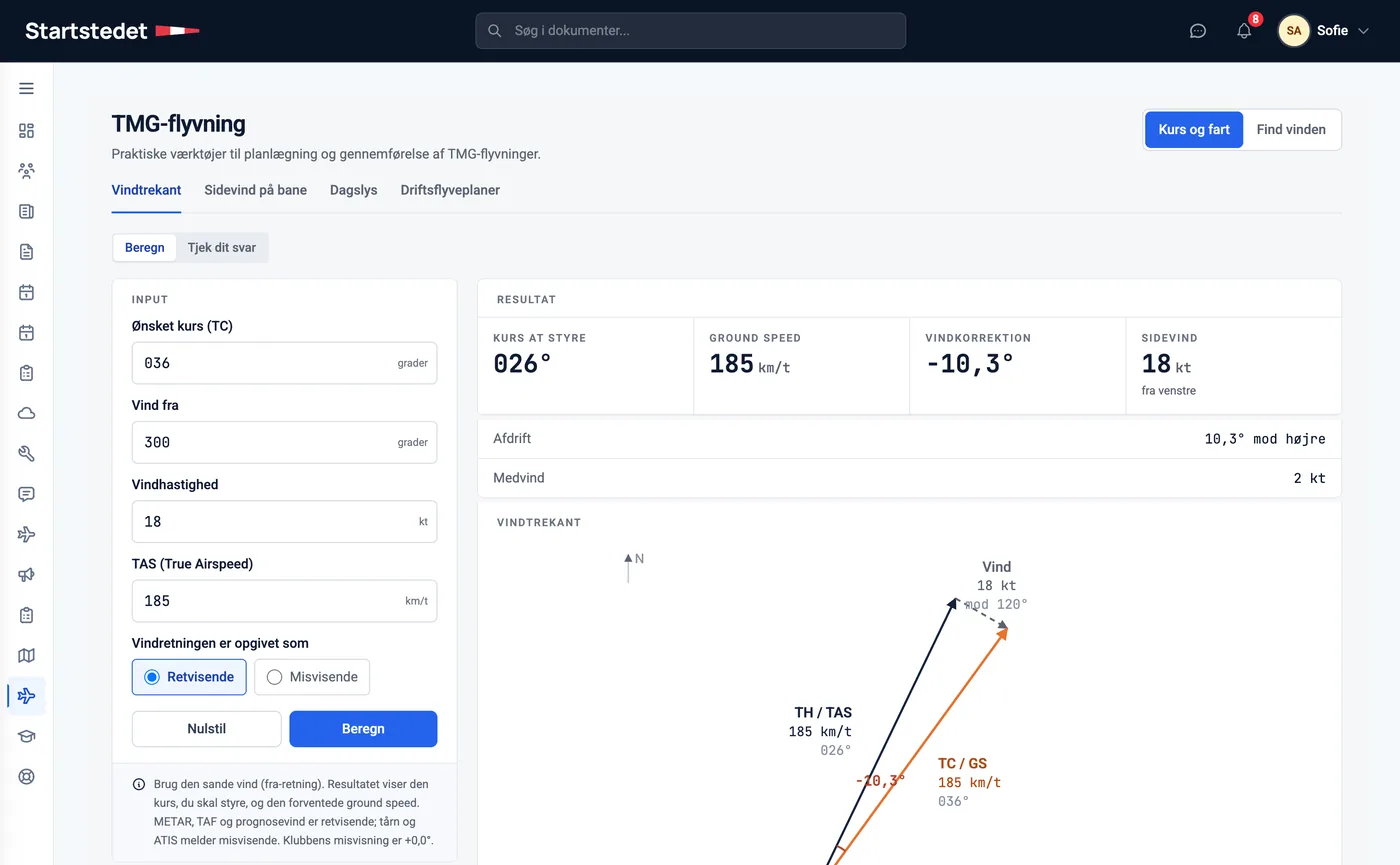1400x865 pixels.
Task: Focus the Vindhastighed input field
Action: point(284,522)
